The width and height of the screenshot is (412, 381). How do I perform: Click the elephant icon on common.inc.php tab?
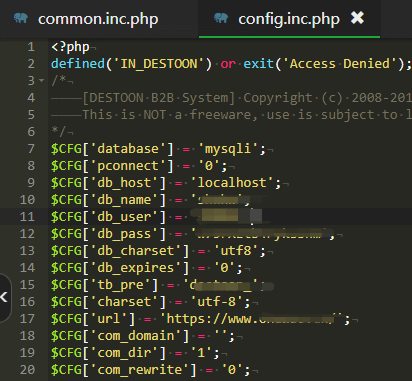pos(21,18)
